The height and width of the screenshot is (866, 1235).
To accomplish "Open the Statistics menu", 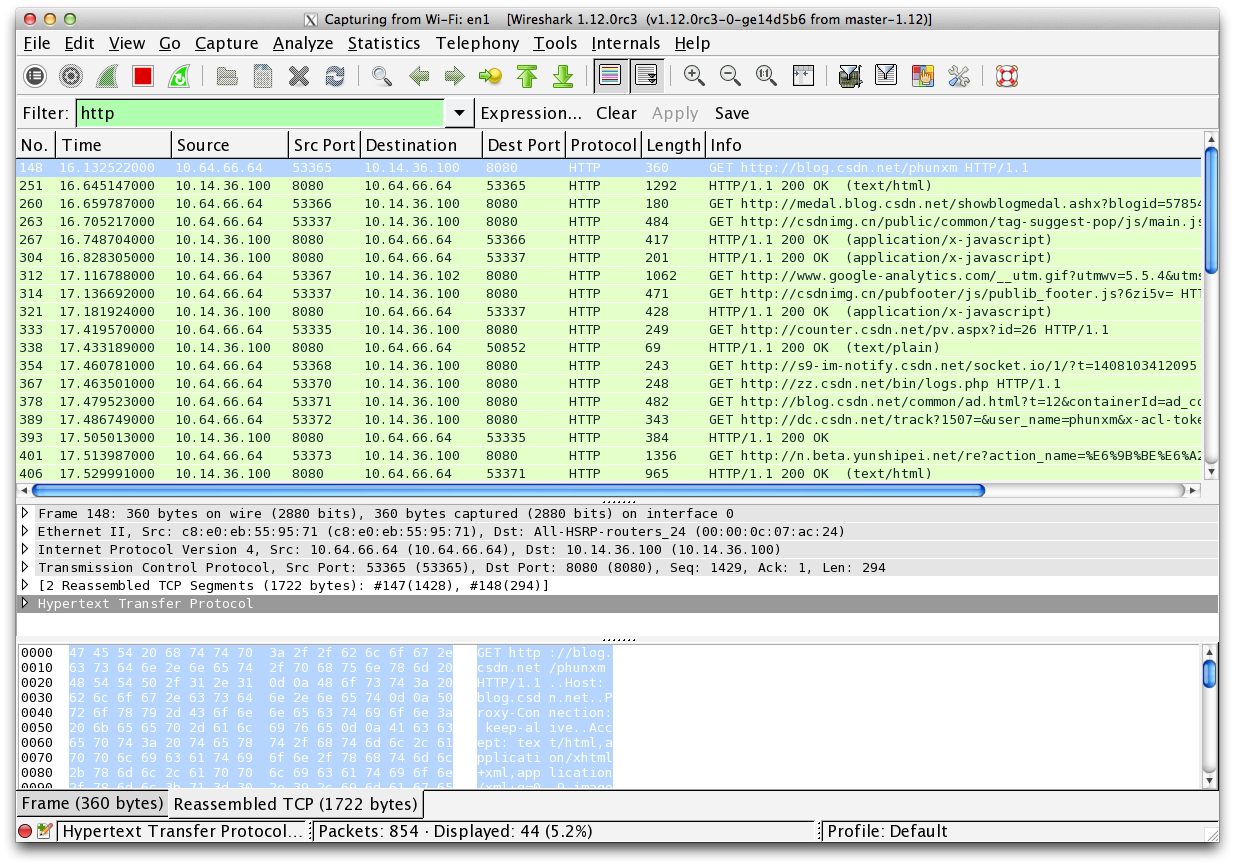I will [x=384, y=43].
